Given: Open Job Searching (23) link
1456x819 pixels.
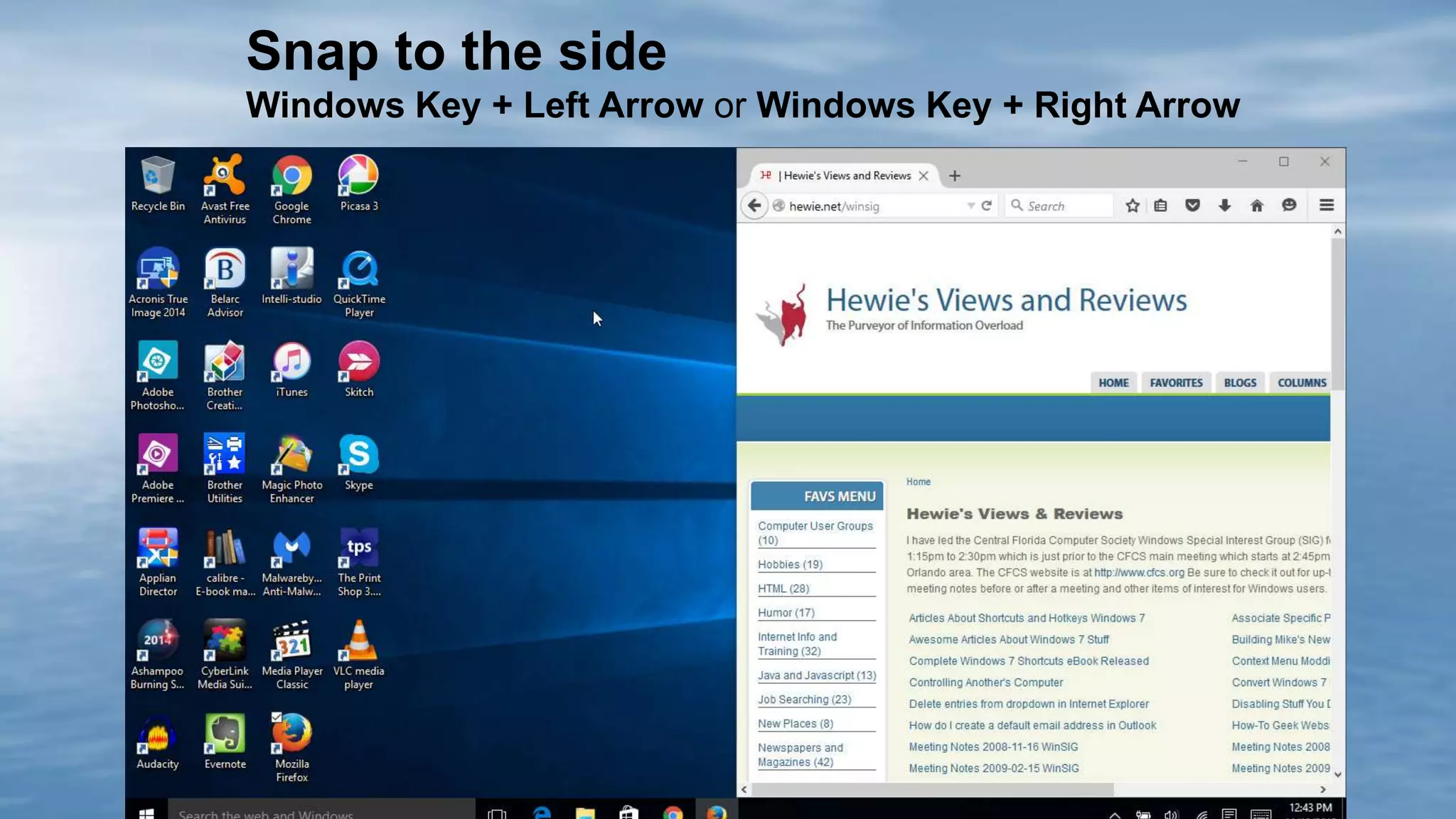Looking at the screenshot, I should [804, 700].
